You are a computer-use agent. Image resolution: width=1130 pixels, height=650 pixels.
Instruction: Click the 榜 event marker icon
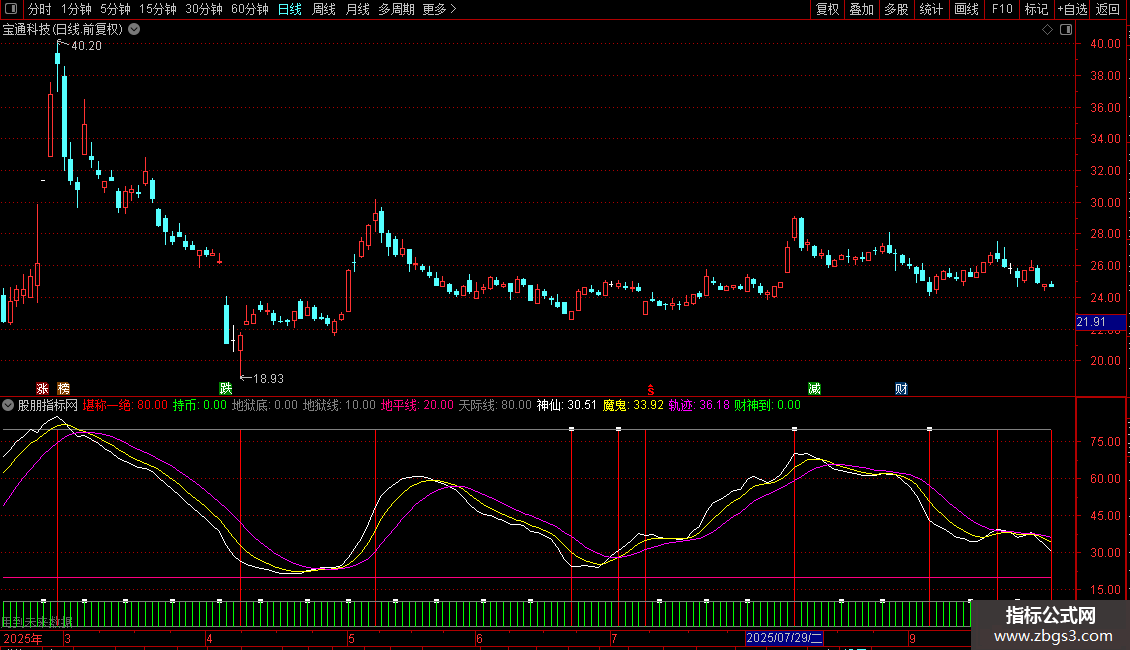point(64,388)
